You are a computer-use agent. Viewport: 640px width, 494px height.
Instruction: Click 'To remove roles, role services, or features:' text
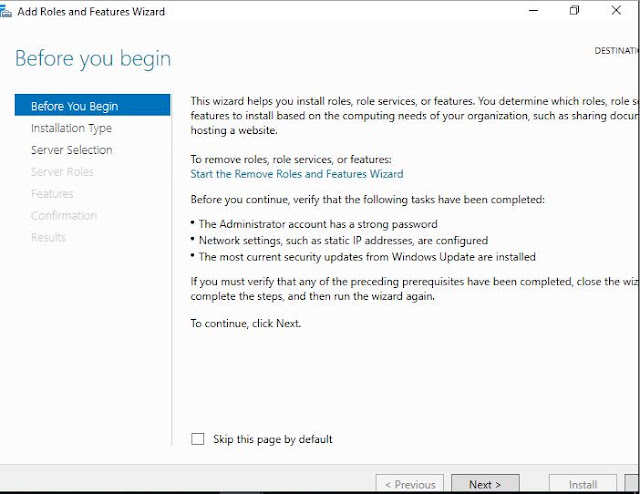[x=291, y=159]
